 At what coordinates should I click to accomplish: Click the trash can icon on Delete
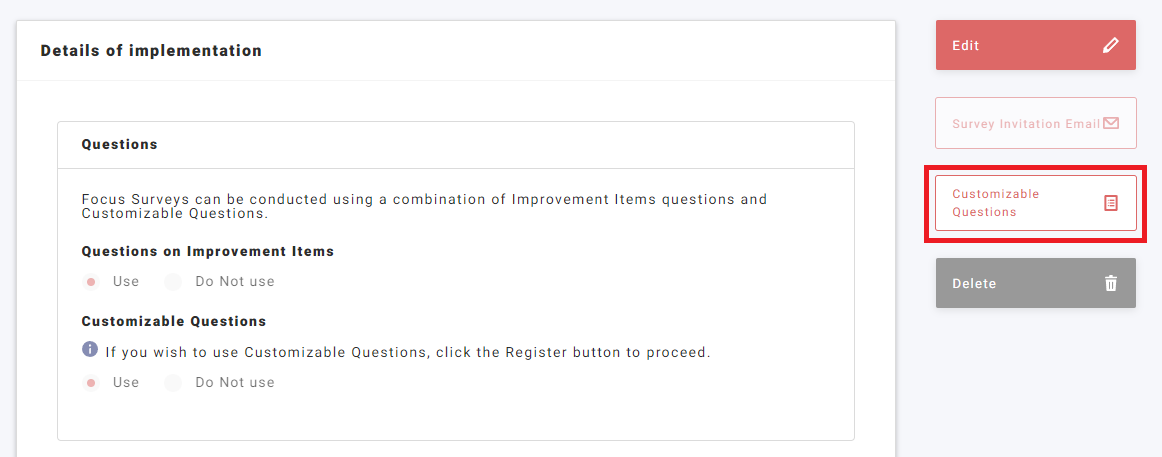pyautogui.click(x=1110, y=283)
